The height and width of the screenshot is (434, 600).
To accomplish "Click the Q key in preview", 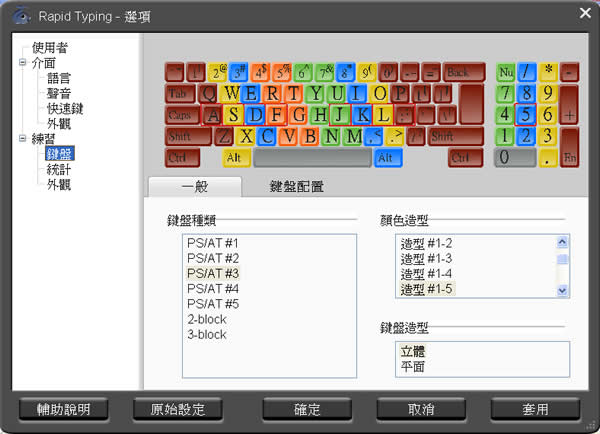I will 209,94.
